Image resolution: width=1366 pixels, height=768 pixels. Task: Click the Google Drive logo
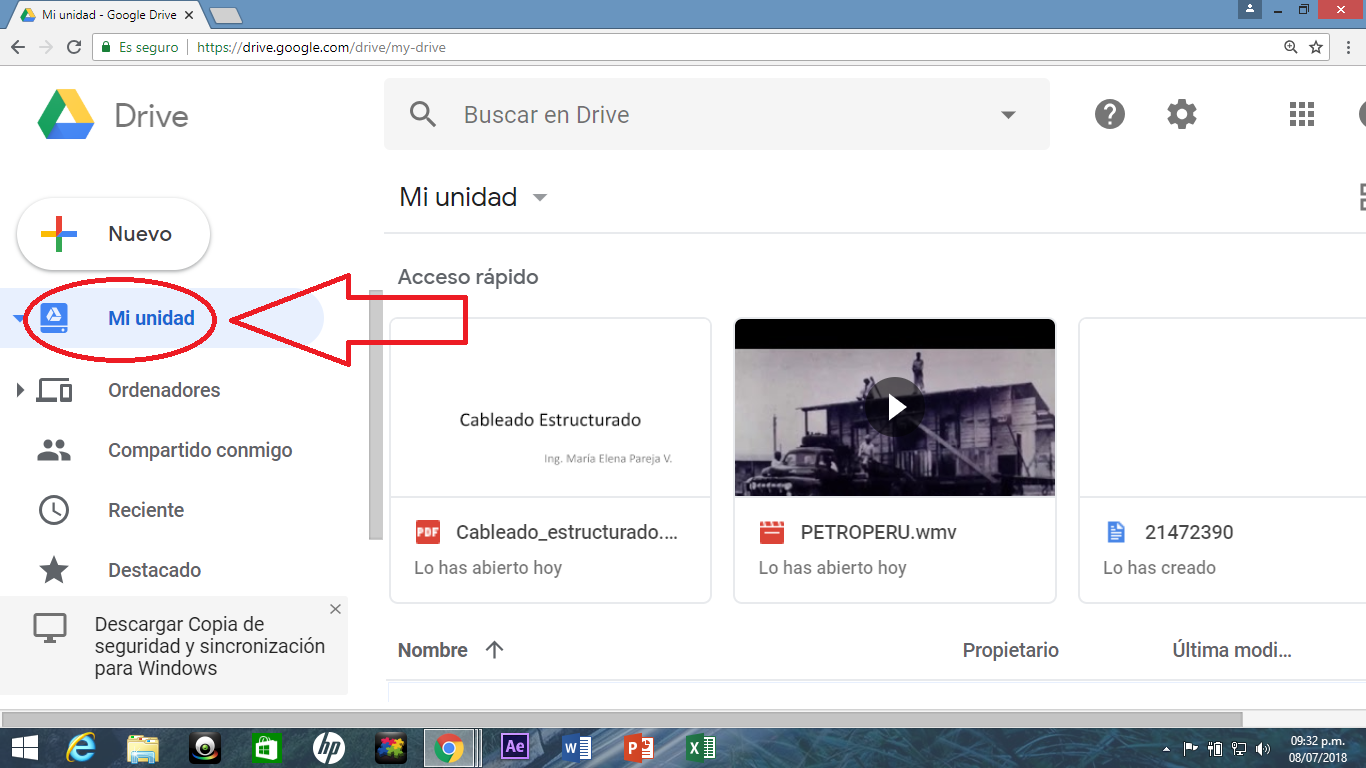[66, 115]
